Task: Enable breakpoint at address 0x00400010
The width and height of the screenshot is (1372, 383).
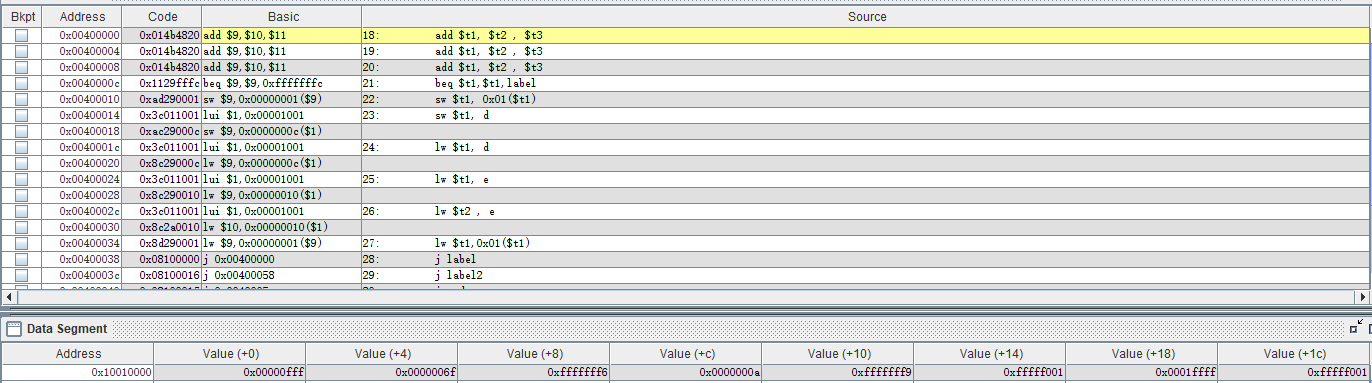Action: click(x=20, y=99)
